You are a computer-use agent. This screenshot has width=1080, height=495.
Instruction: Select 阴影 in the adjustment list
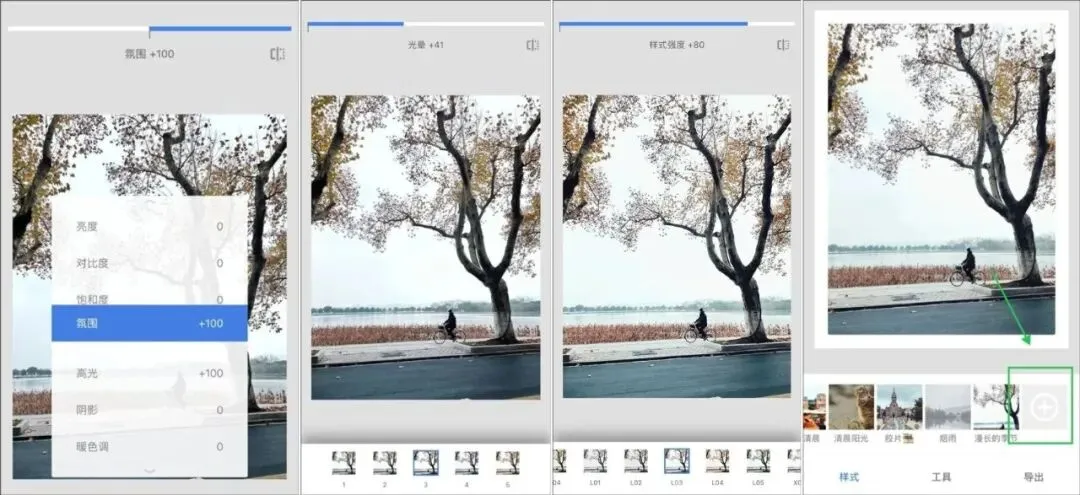click(x=149, y=410)
